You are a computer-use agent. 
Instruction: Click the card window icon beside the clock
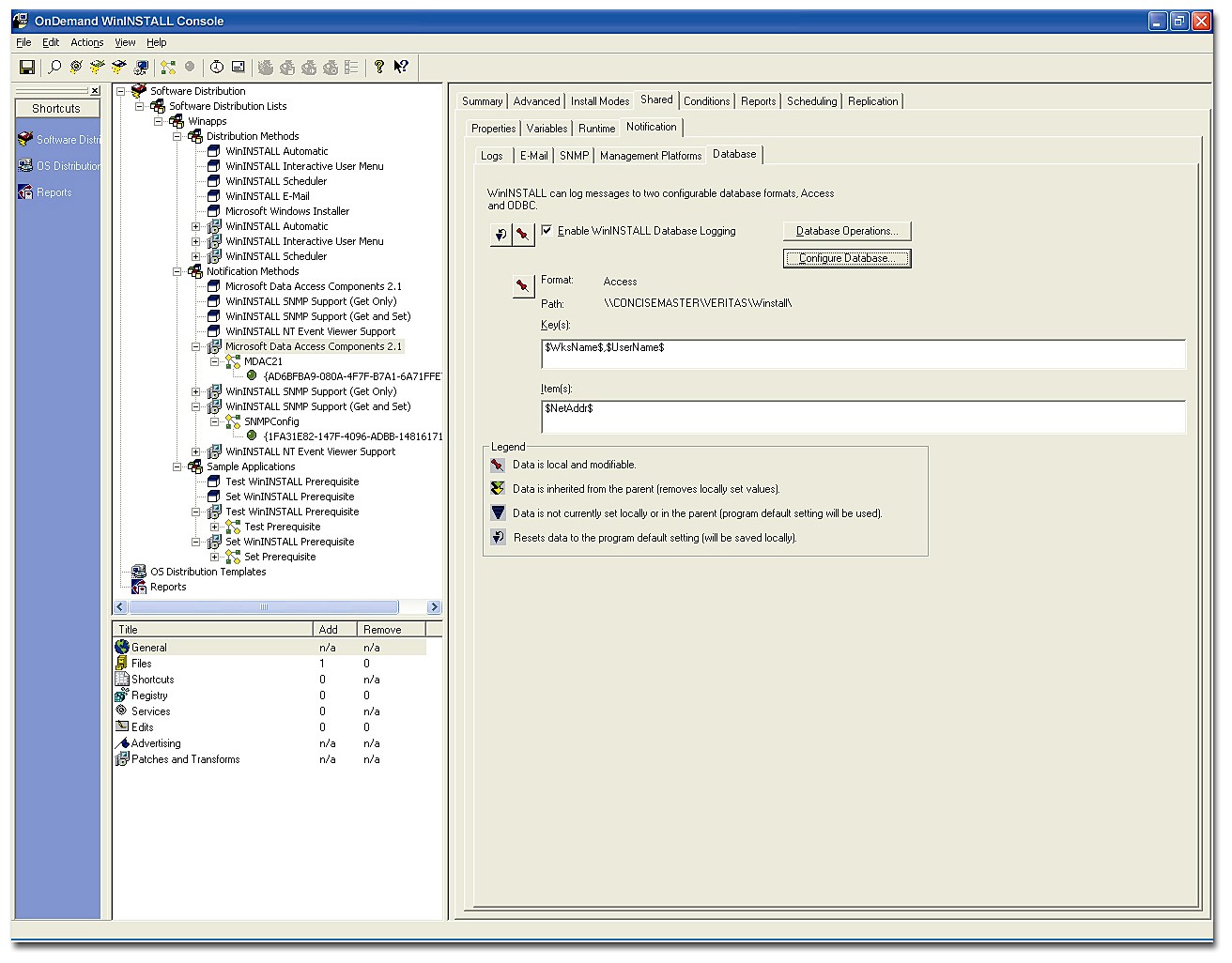[x=239, y=67]
